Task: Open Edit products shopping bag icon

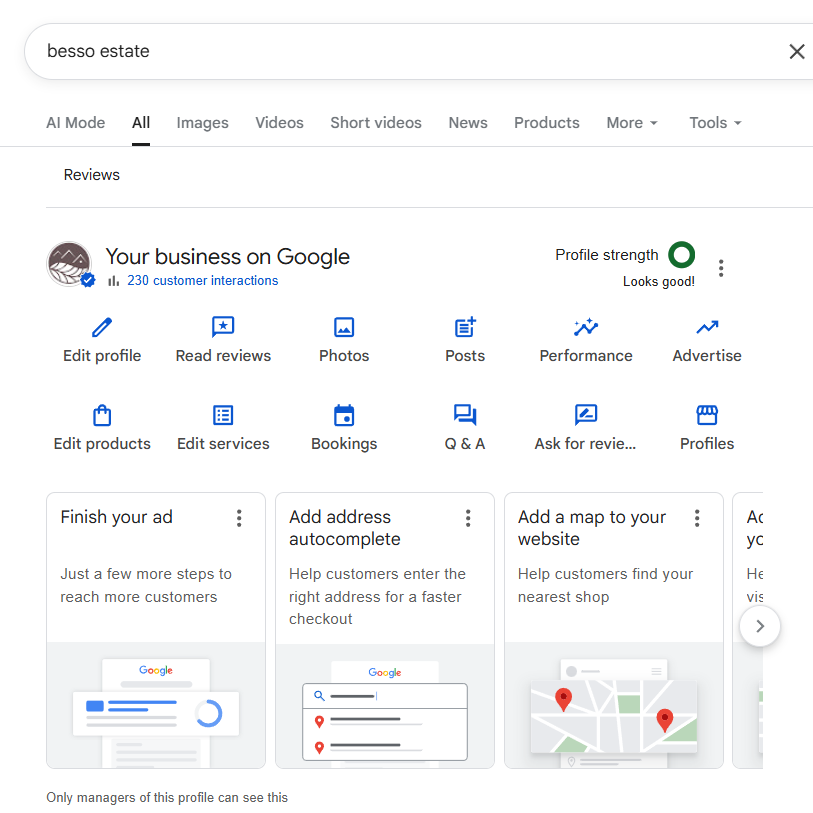Action: point(102,415)
